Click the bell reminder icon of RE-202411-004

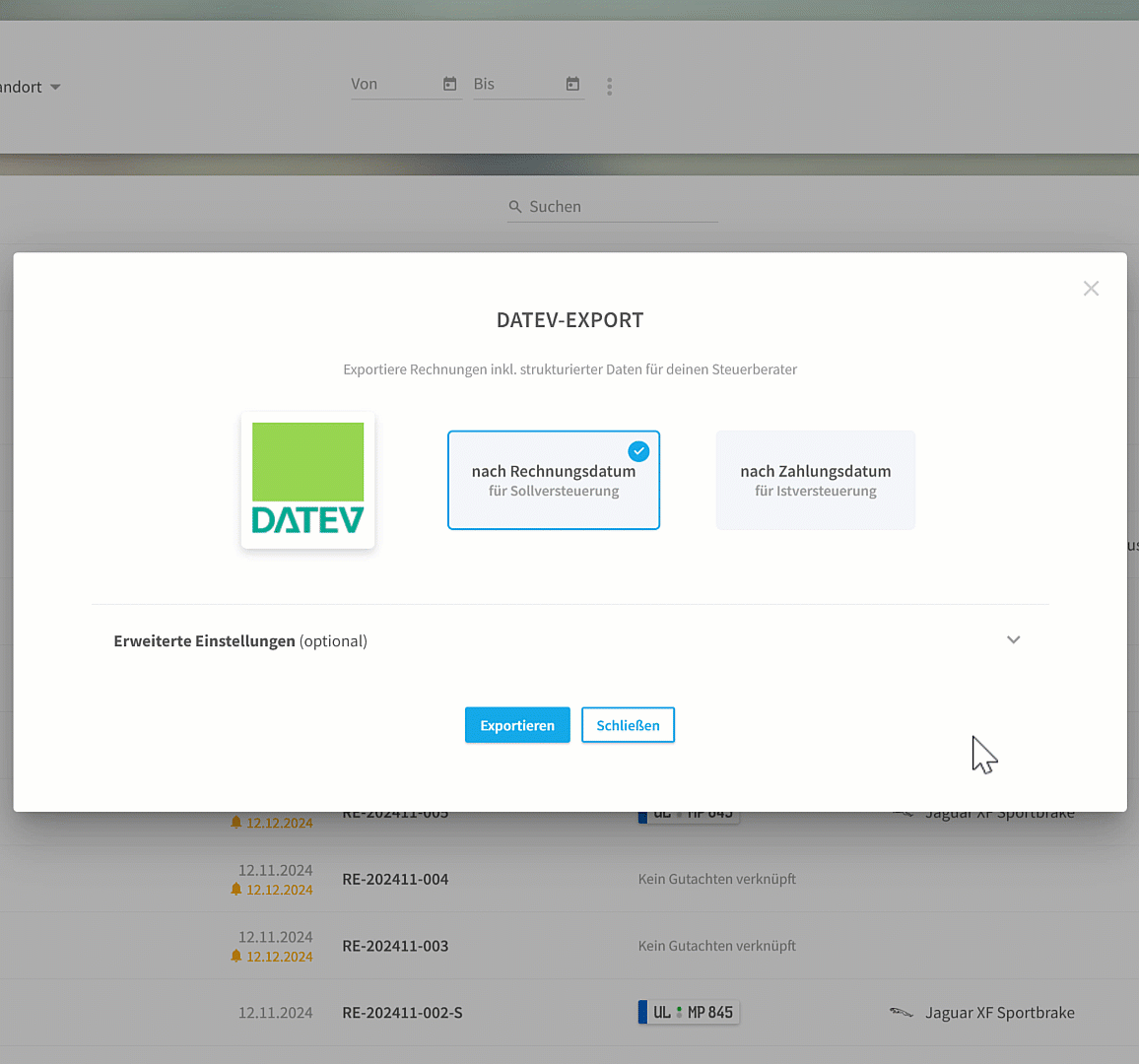(236, 889)
